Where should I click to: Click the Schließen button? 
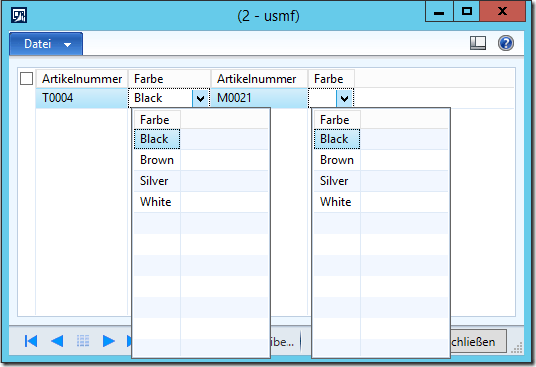(x=478, y=341)
